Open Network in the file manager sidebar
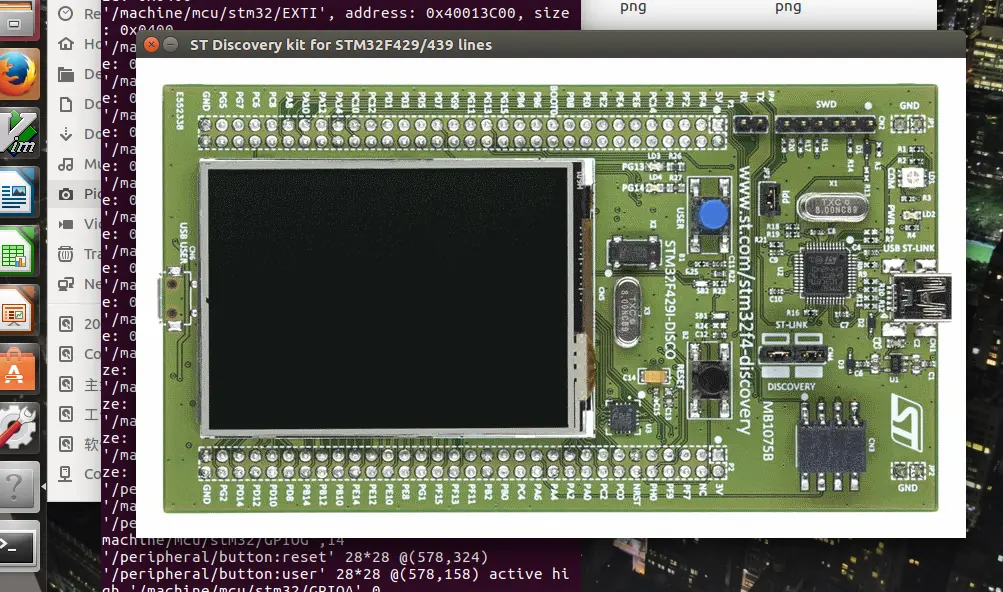Viewport: 1003px width, 592px height. pos(74,284)
